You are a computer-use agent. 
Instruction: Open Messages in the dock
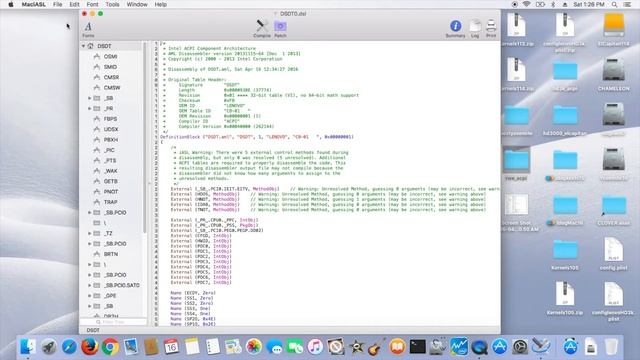coord(274,347)
